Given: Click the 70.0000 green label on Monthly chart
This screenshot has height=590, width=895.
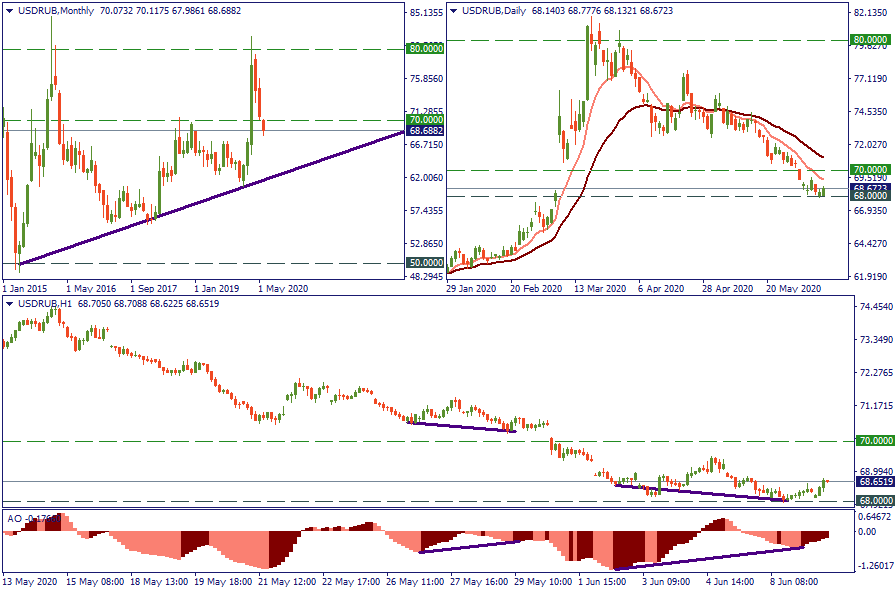Looking at the screenshot, I should (x=426, y=120).
